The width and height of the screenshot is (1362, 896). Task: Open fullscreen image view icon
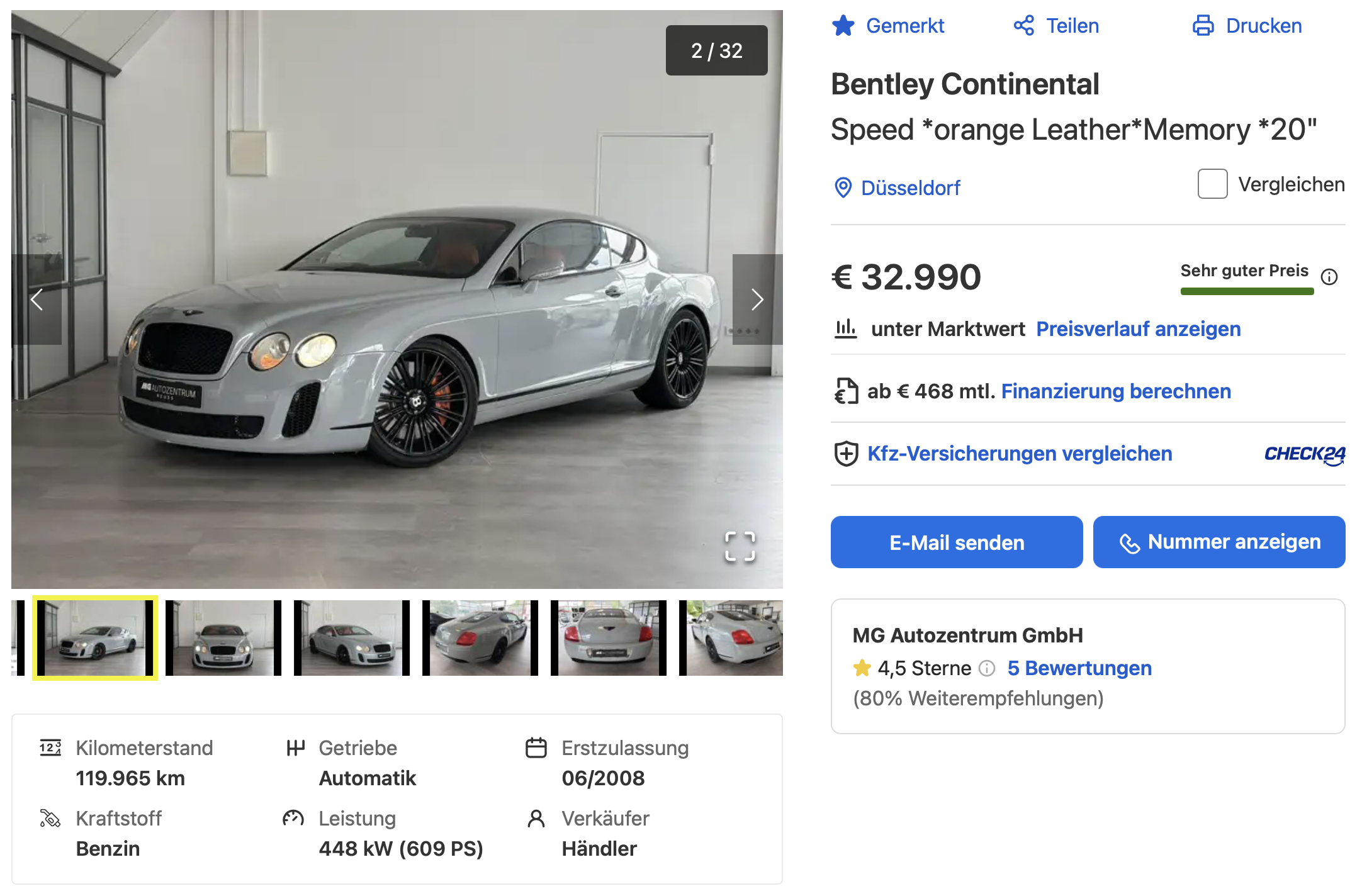[x=740, y=546]
